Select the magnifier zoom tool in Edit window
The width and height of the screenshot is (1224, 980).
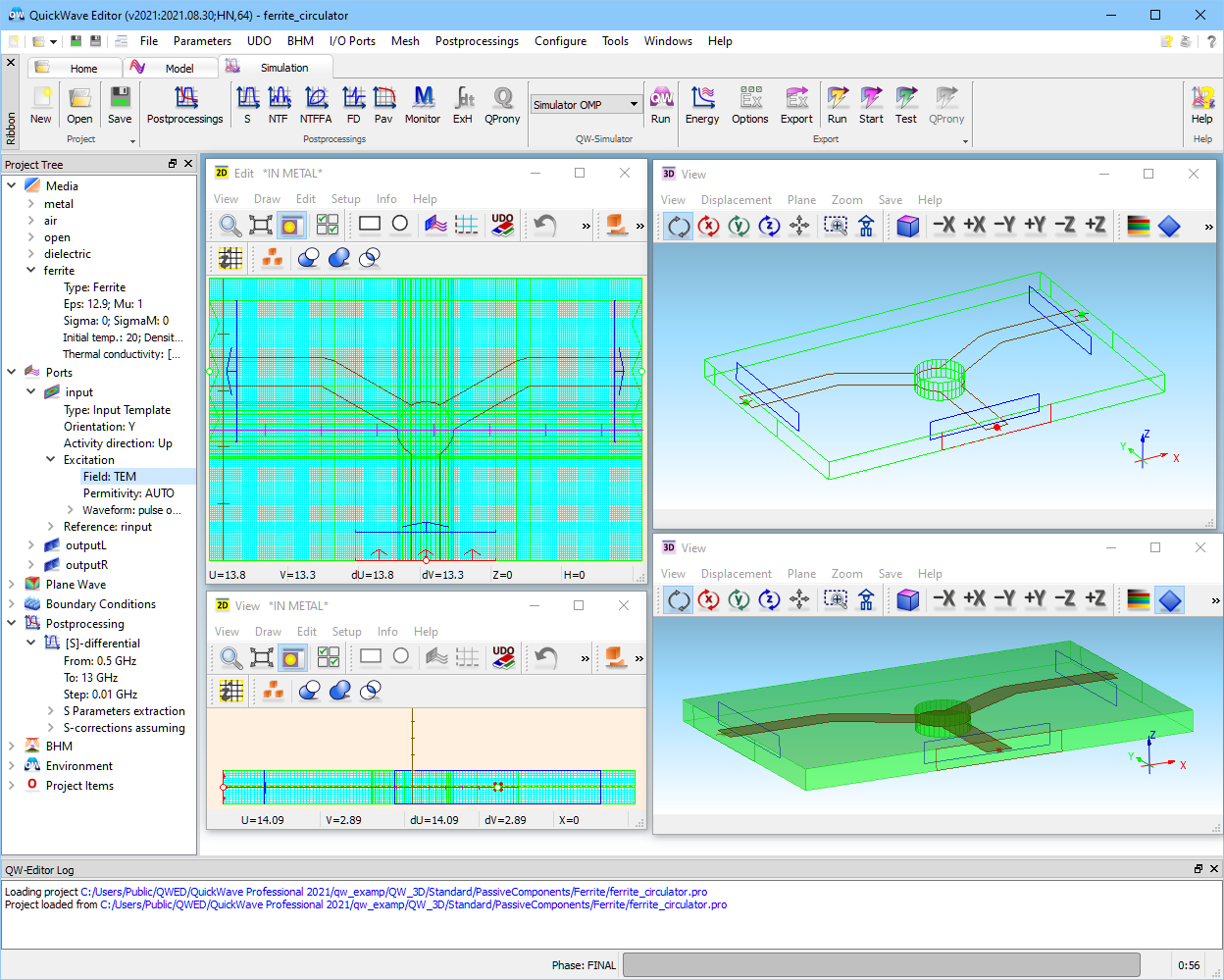coord(230,226)
